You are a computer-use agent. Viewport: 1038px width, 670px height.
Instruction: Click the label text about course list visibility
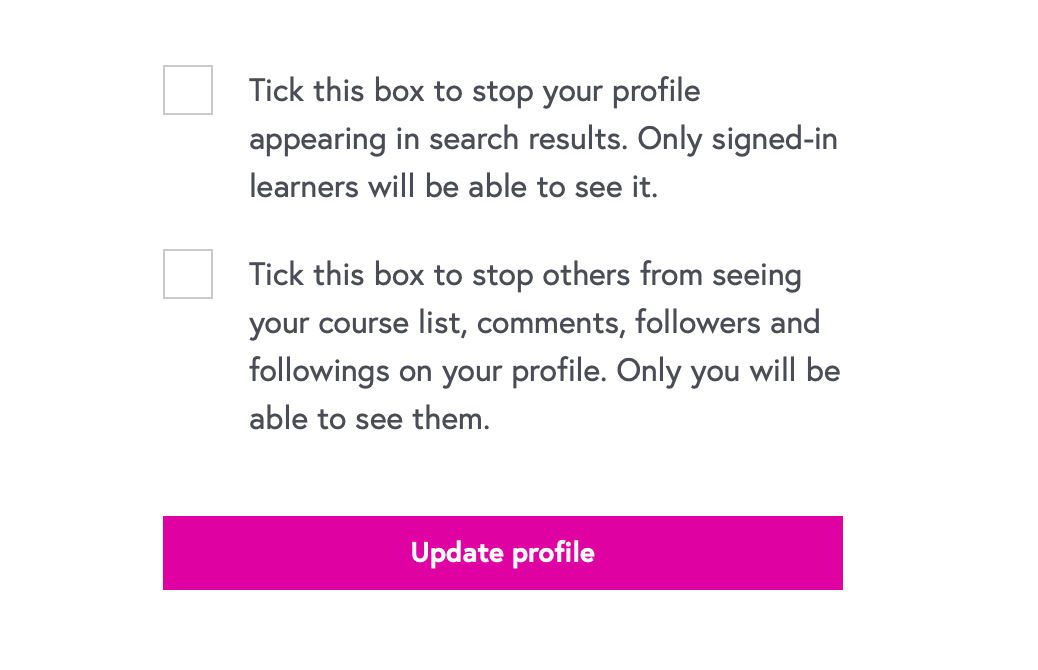click(534, 322)
